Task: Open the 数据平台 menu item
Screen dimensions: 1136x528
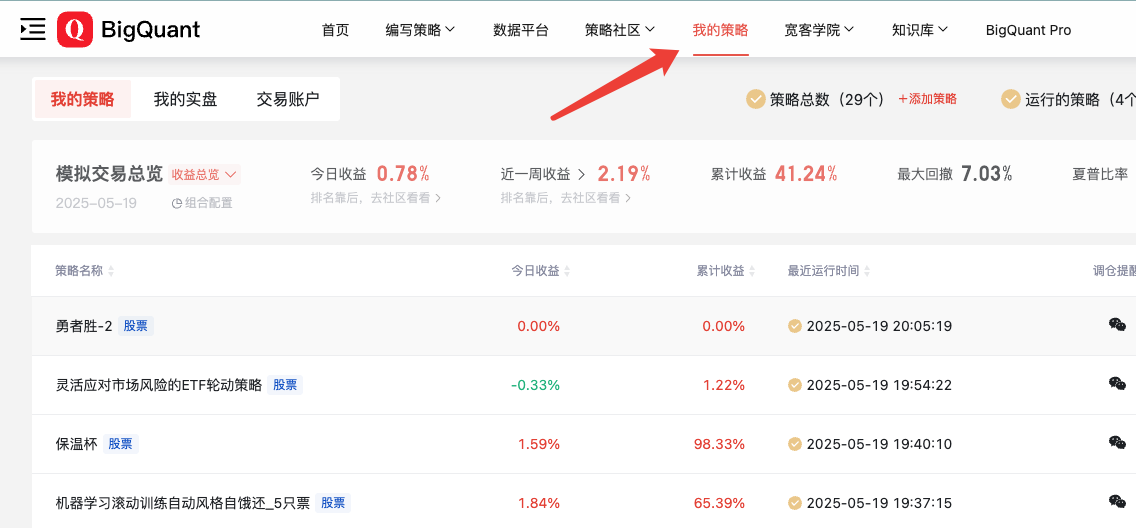Action: tap(521, 30)
